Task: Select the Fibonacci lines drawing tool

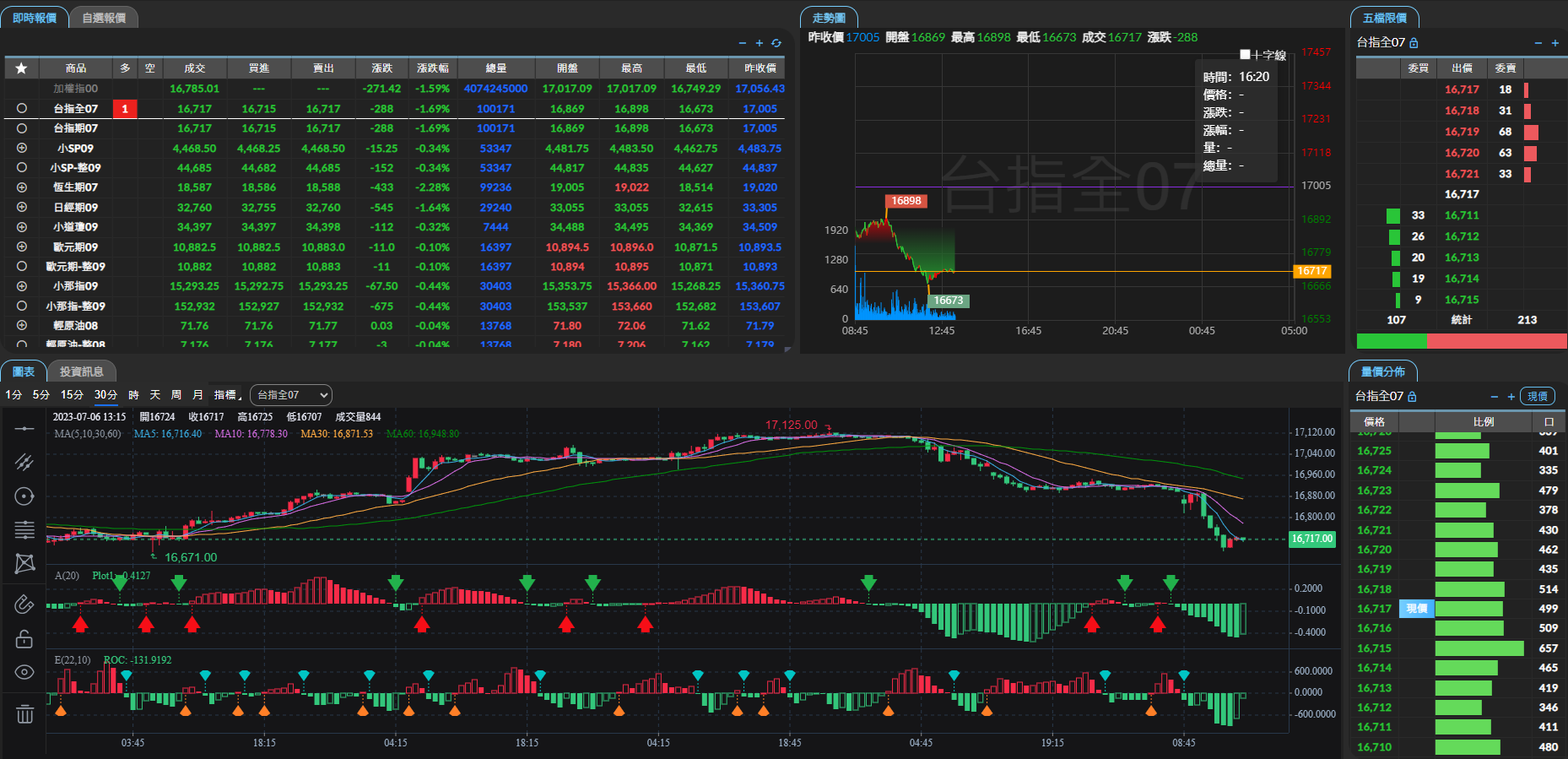Action: click(x=24, y=530)
